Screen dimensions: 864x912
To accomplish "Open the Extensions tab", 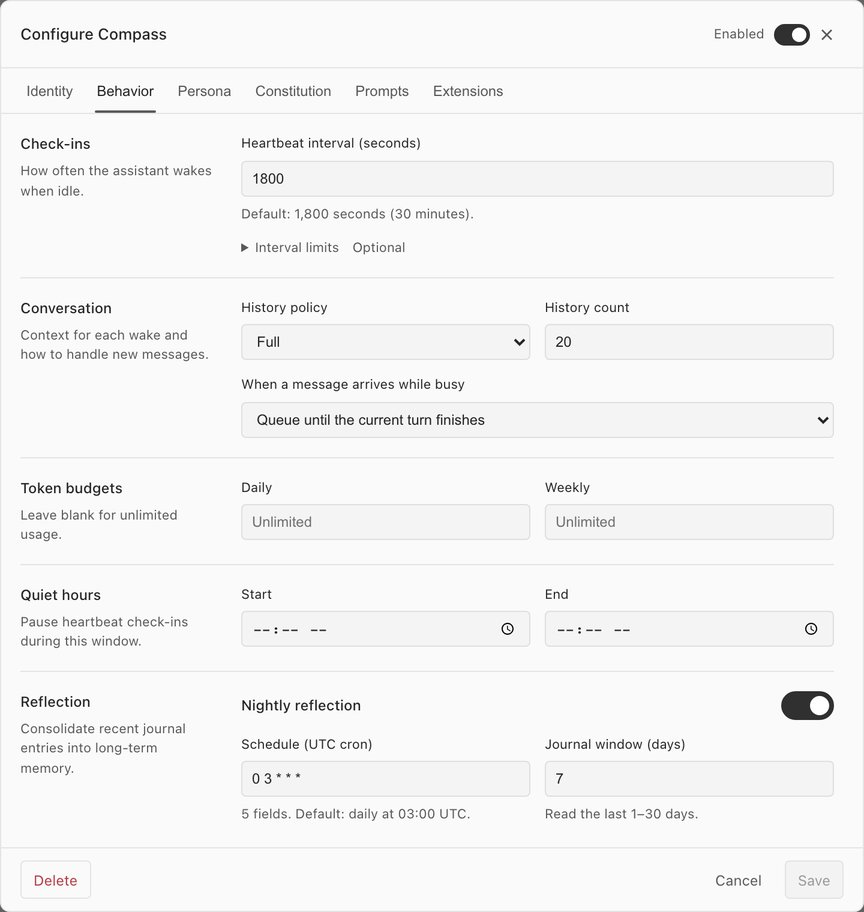I will coord(468,91).
